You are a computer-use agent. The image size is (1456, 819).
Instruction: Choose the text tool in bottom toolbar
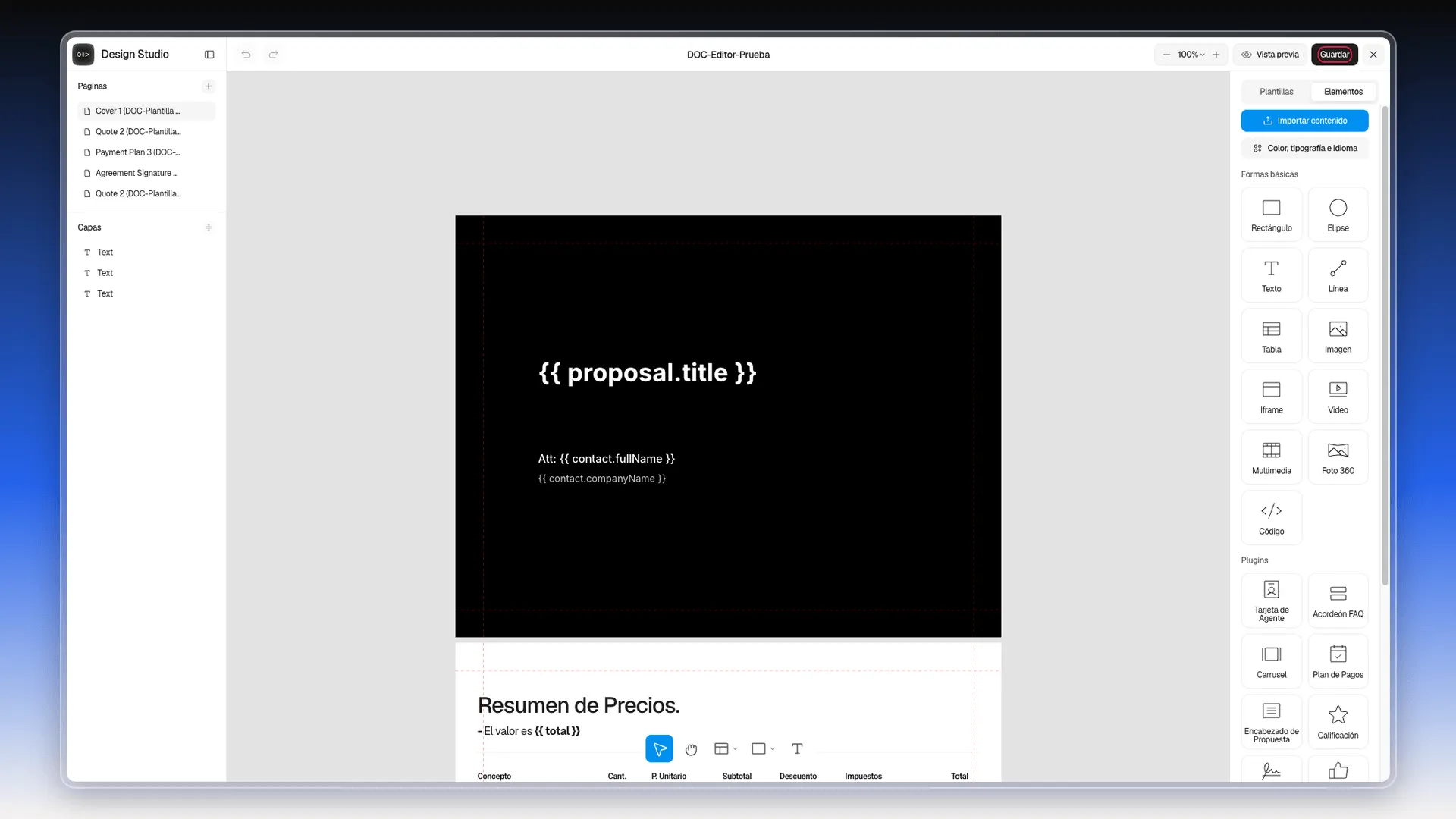(797, 748)
